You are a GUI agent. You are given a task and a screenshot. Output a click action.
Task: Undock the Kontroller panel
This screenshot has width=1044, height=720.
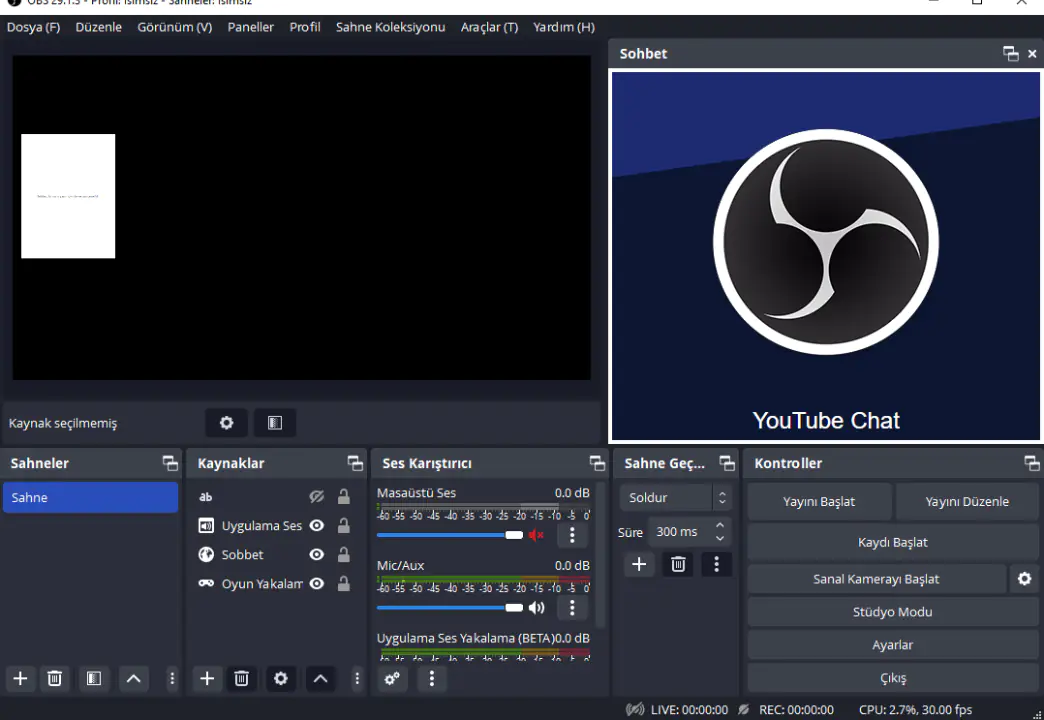pyautogui.click(x=1031, y=464)
